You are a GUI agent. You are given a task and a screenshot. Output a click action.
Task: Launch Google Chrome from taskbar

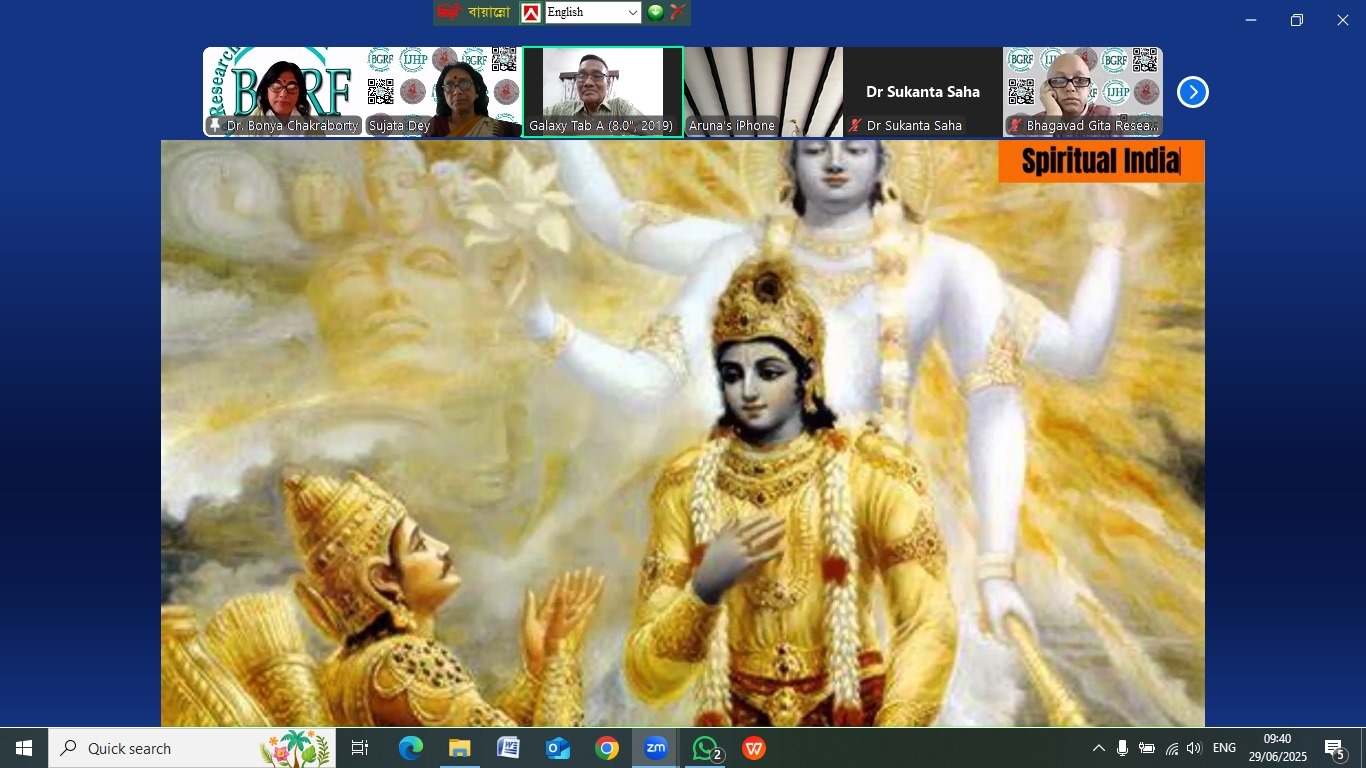point(607,748)
